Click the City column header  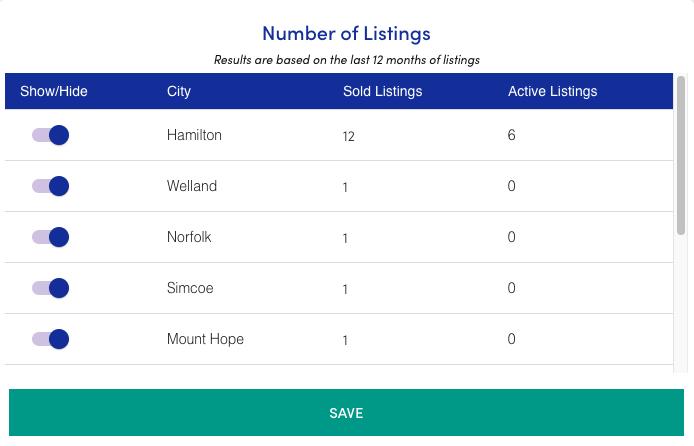click(x=179, y=91)
